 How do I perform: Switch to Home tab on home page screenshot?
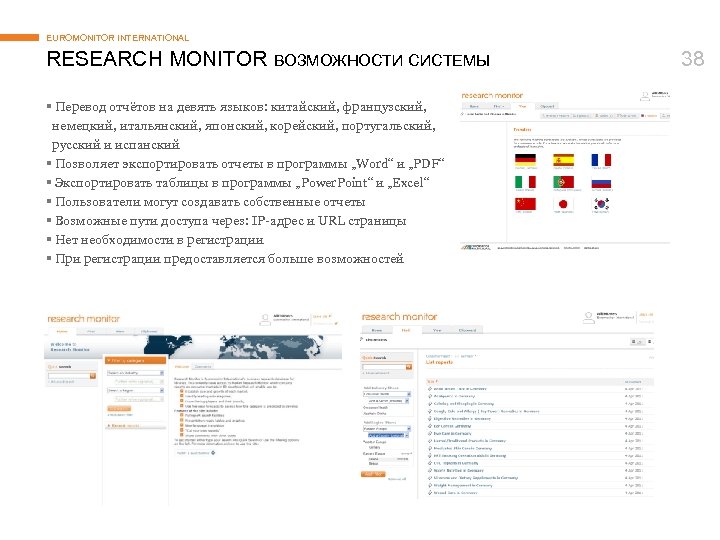pos(62,331)
